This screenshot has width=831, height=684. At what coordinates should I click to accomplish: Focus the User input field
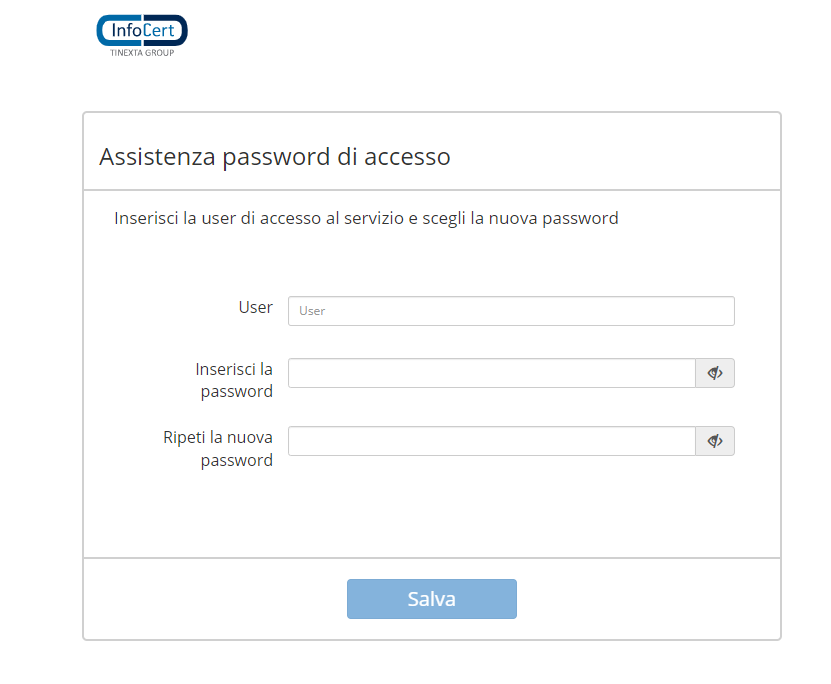point(511,311)
